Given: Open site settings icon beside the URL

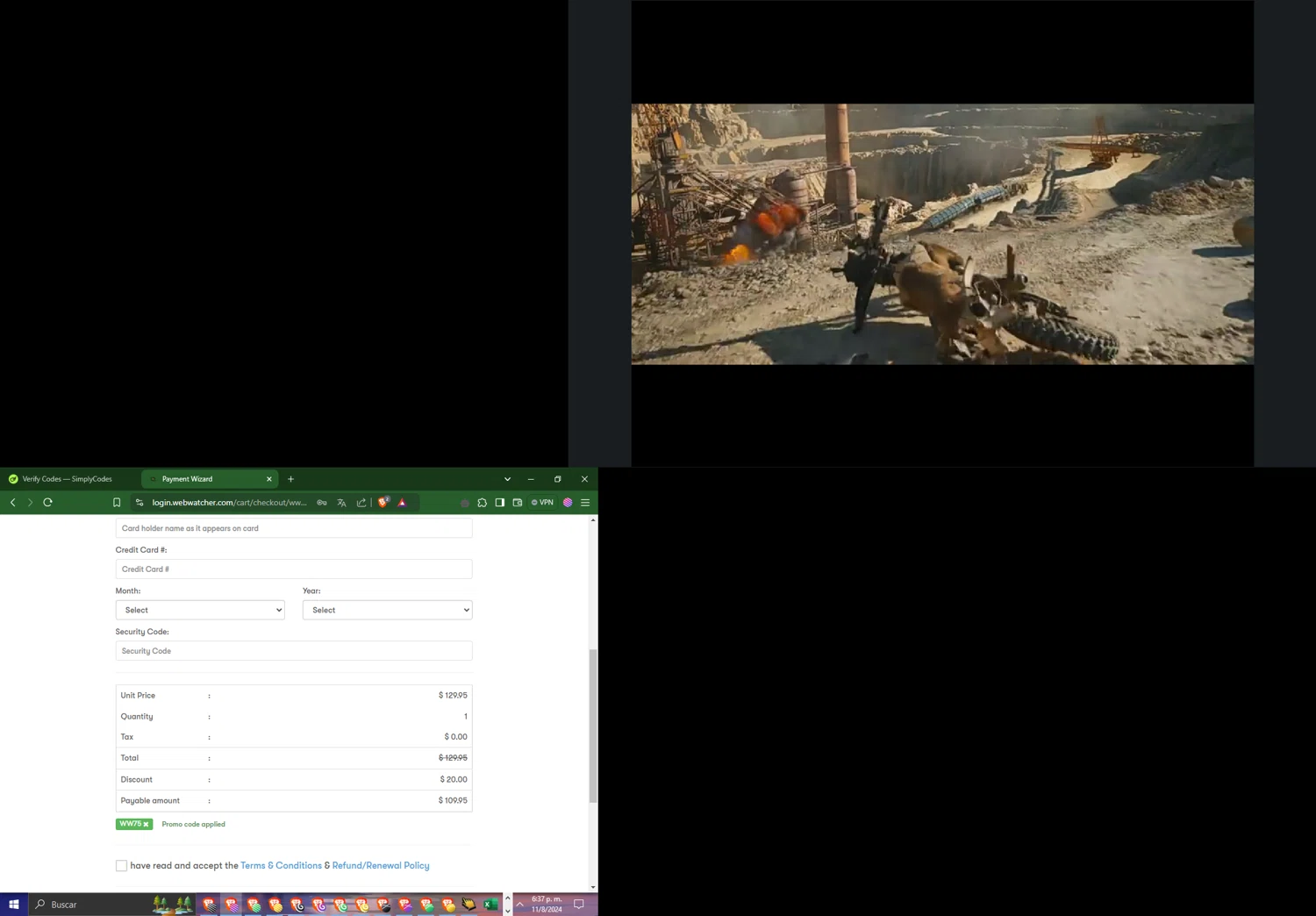Looking at the screenshot, I should pyautogui.click(x=139, y=503).
